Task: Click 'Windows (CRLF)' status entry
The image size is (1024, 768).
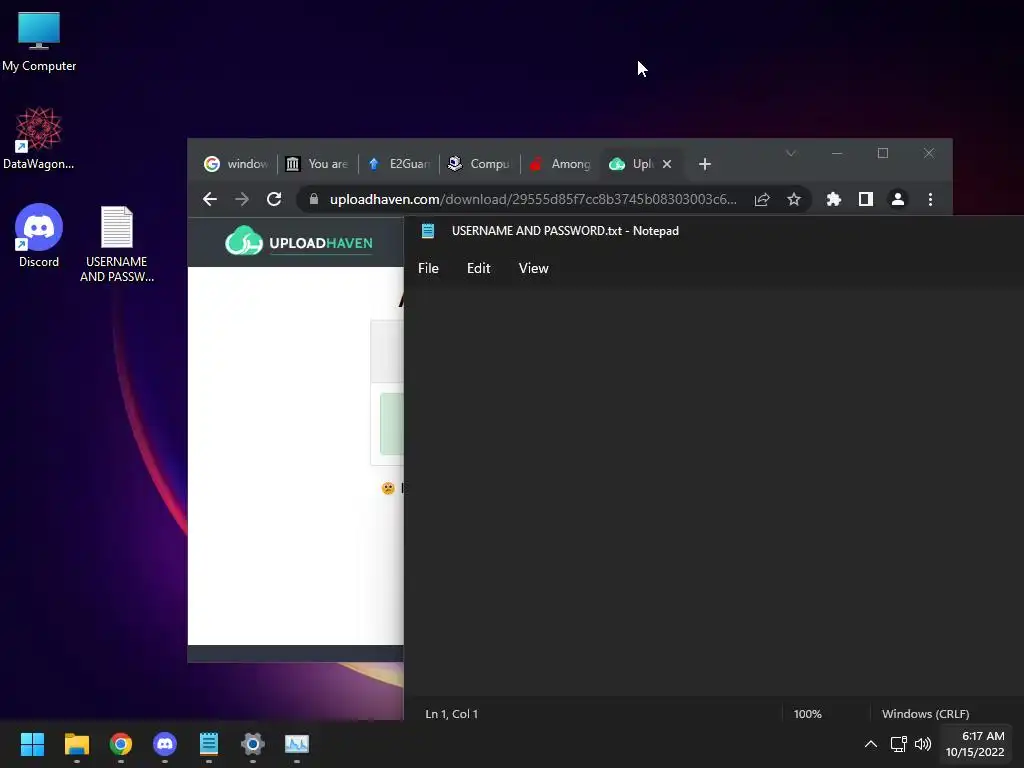Action: coord(925,714)
